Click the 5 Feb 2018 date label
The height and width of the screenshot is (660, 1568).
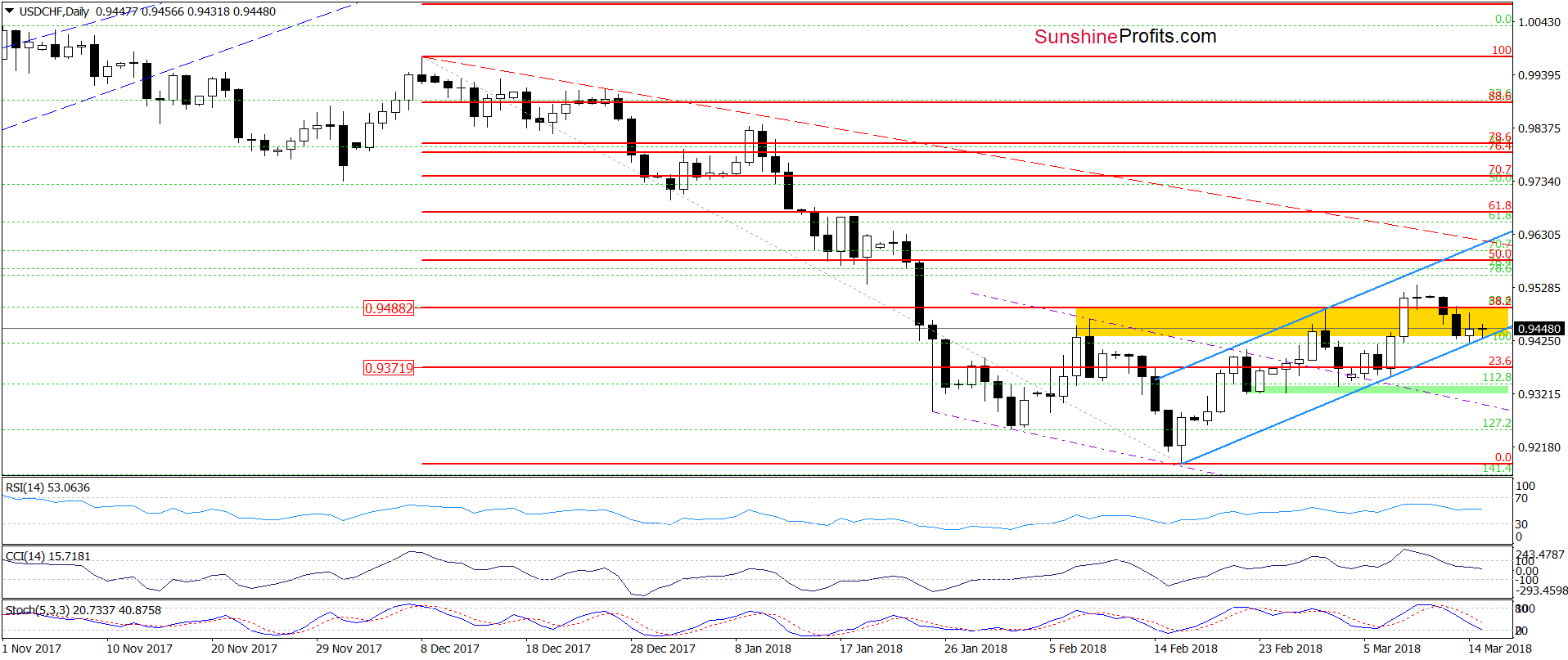[x=1078, y=649]
